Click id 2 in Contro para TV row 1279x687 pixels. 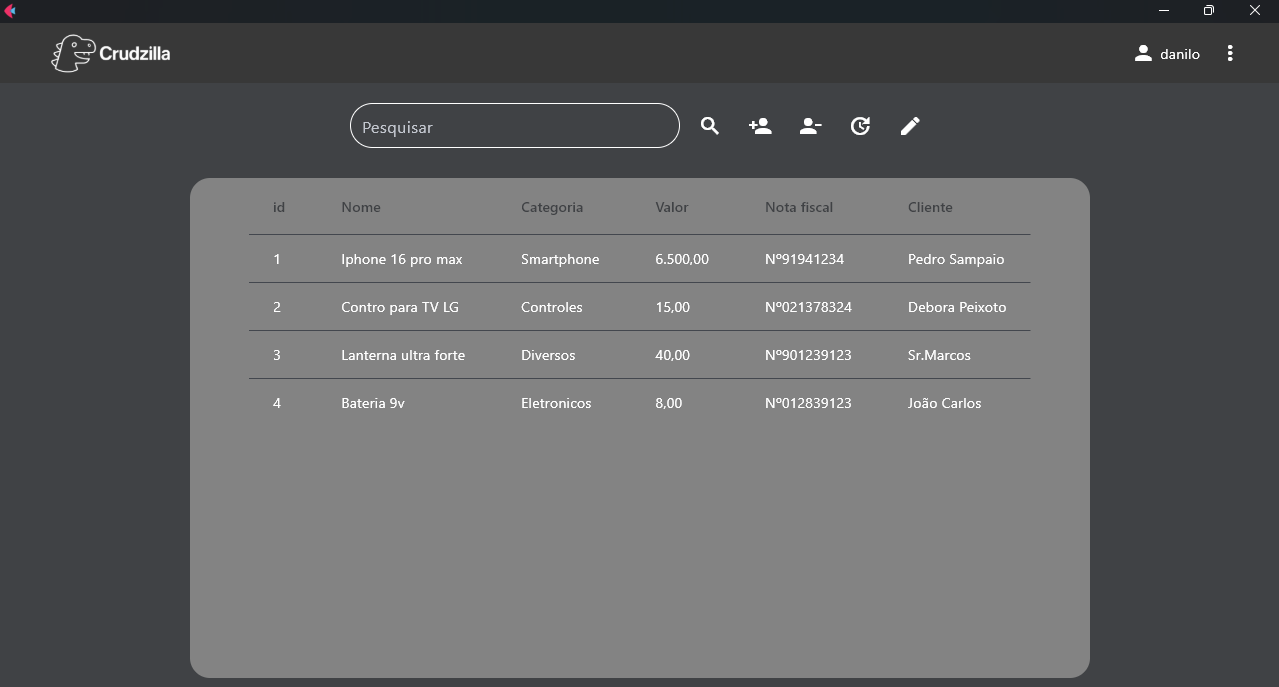[277, 307]
